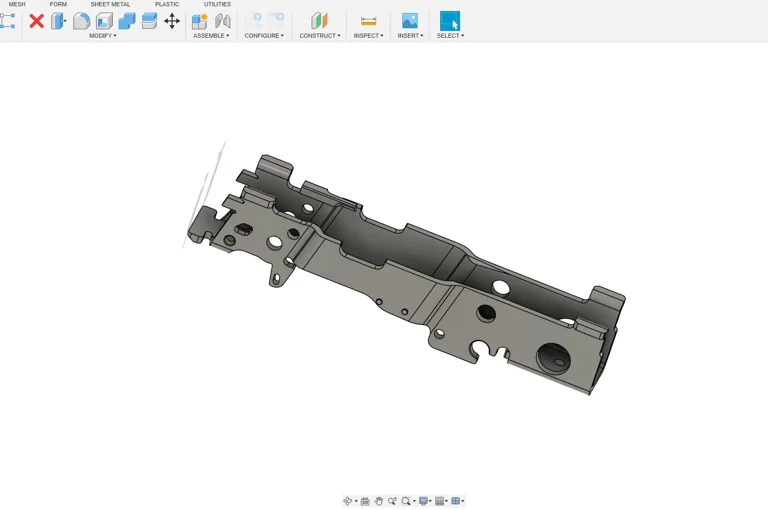The image size is (768, 510).
Task: Select the Joint tool icon
Action: point(222,21)
